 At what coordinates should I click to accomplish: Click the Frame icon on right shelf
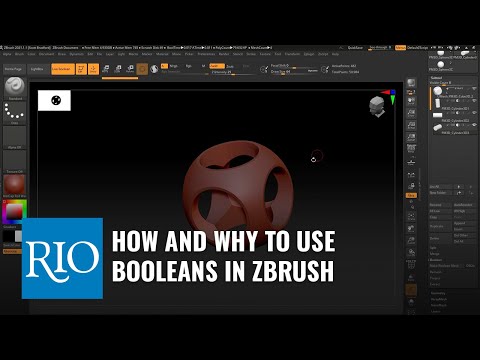click(x=411, y=217)
